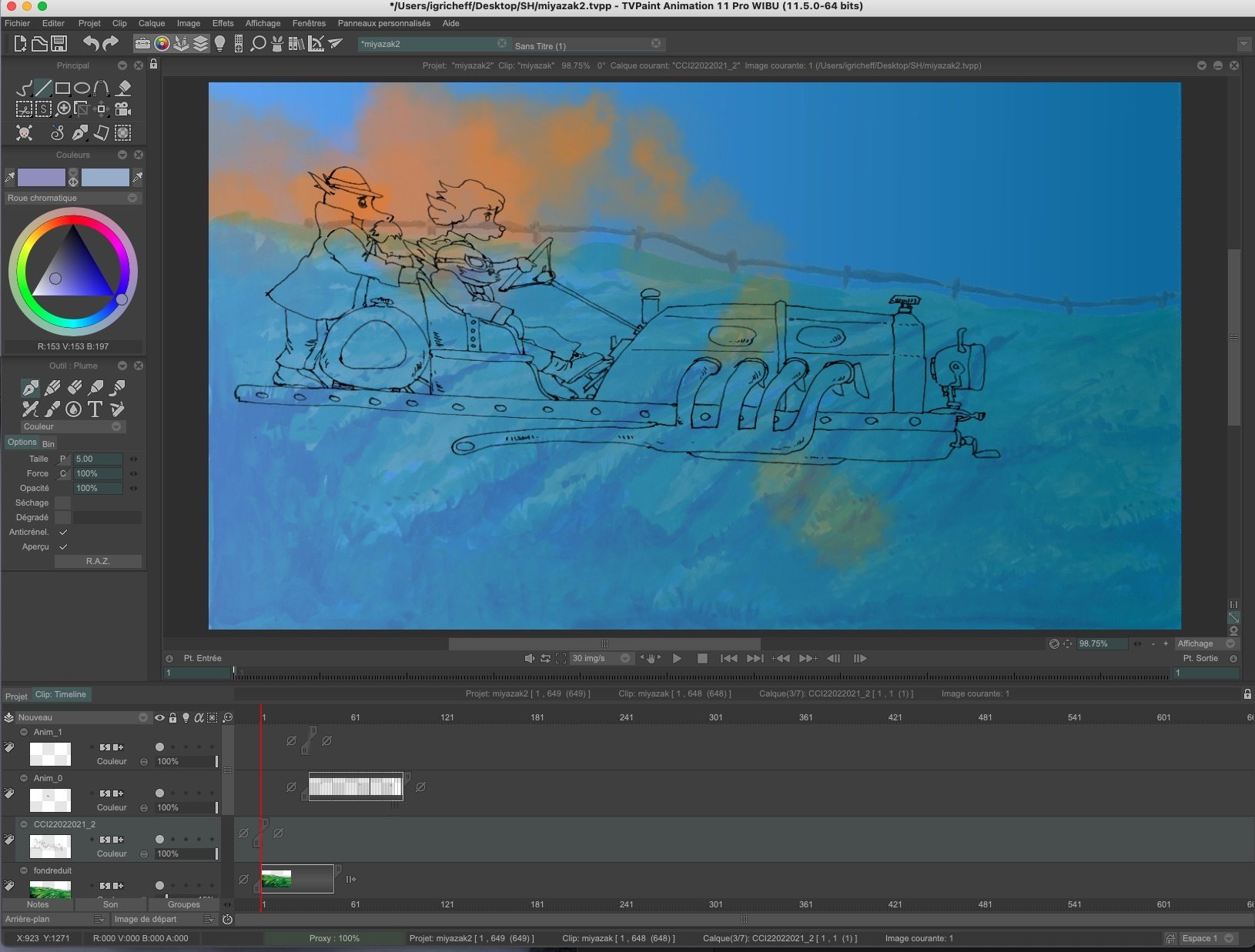The height and width of the screenshot is (952, 1255).
Task: Select the flood fill bucket tool
Action: [123, 88]
